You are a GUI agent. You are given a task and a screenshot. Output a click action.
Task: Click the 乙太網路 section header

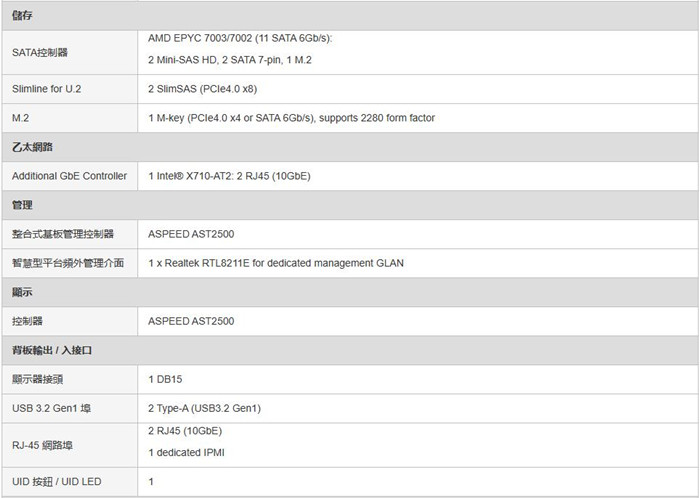32,147
